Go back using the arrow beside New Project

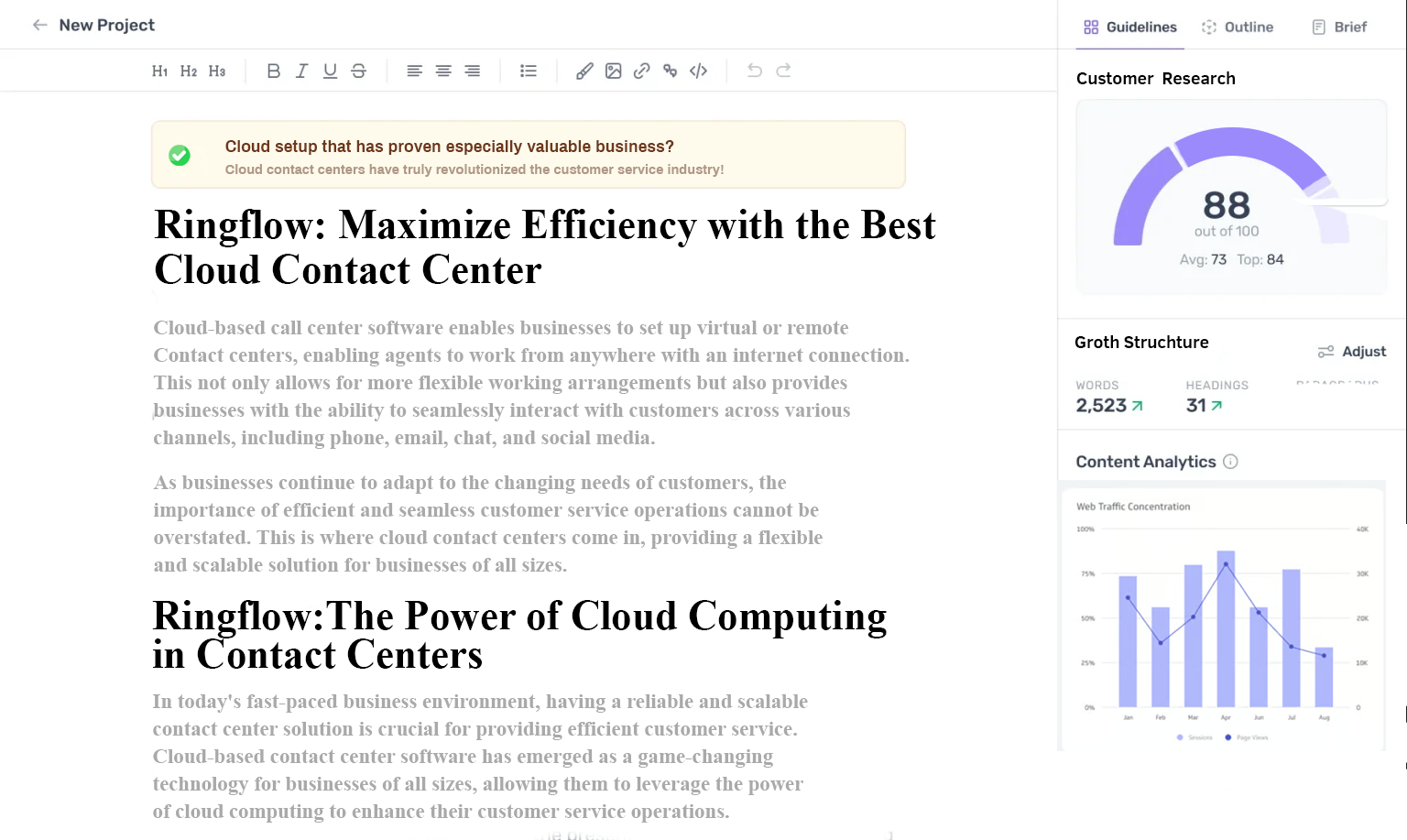pyautogui.click(x=39, y=25)
